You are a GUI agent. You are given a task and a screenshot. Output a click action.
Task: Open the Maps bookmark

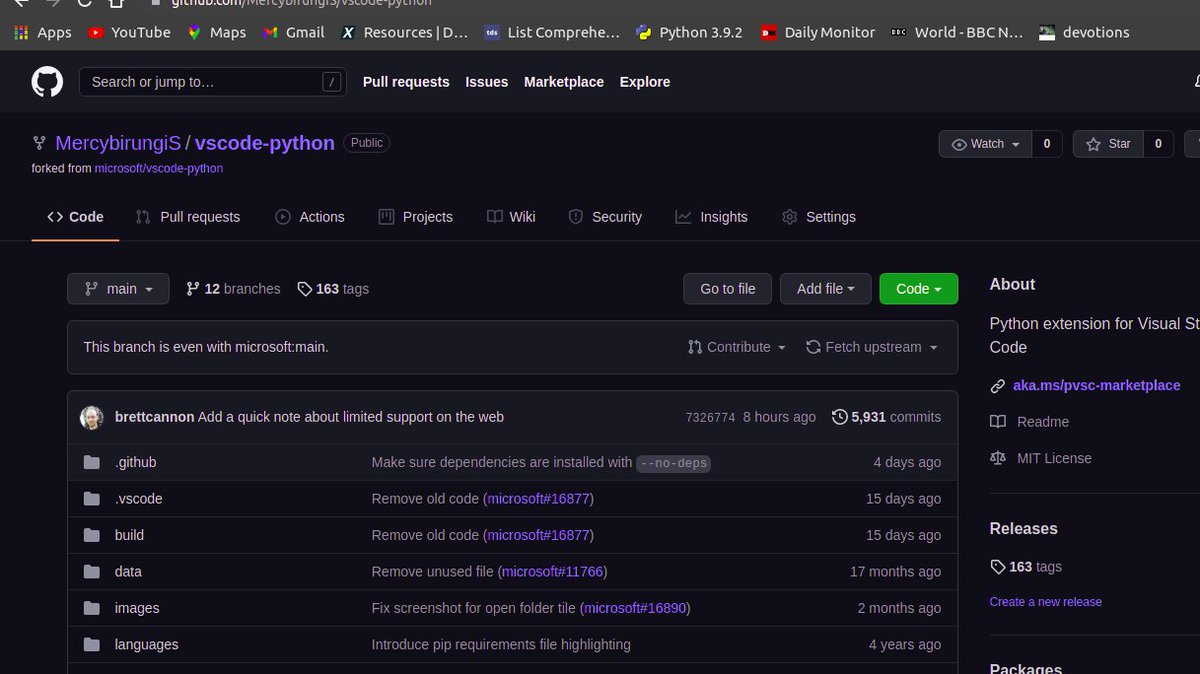click(216, 32)
